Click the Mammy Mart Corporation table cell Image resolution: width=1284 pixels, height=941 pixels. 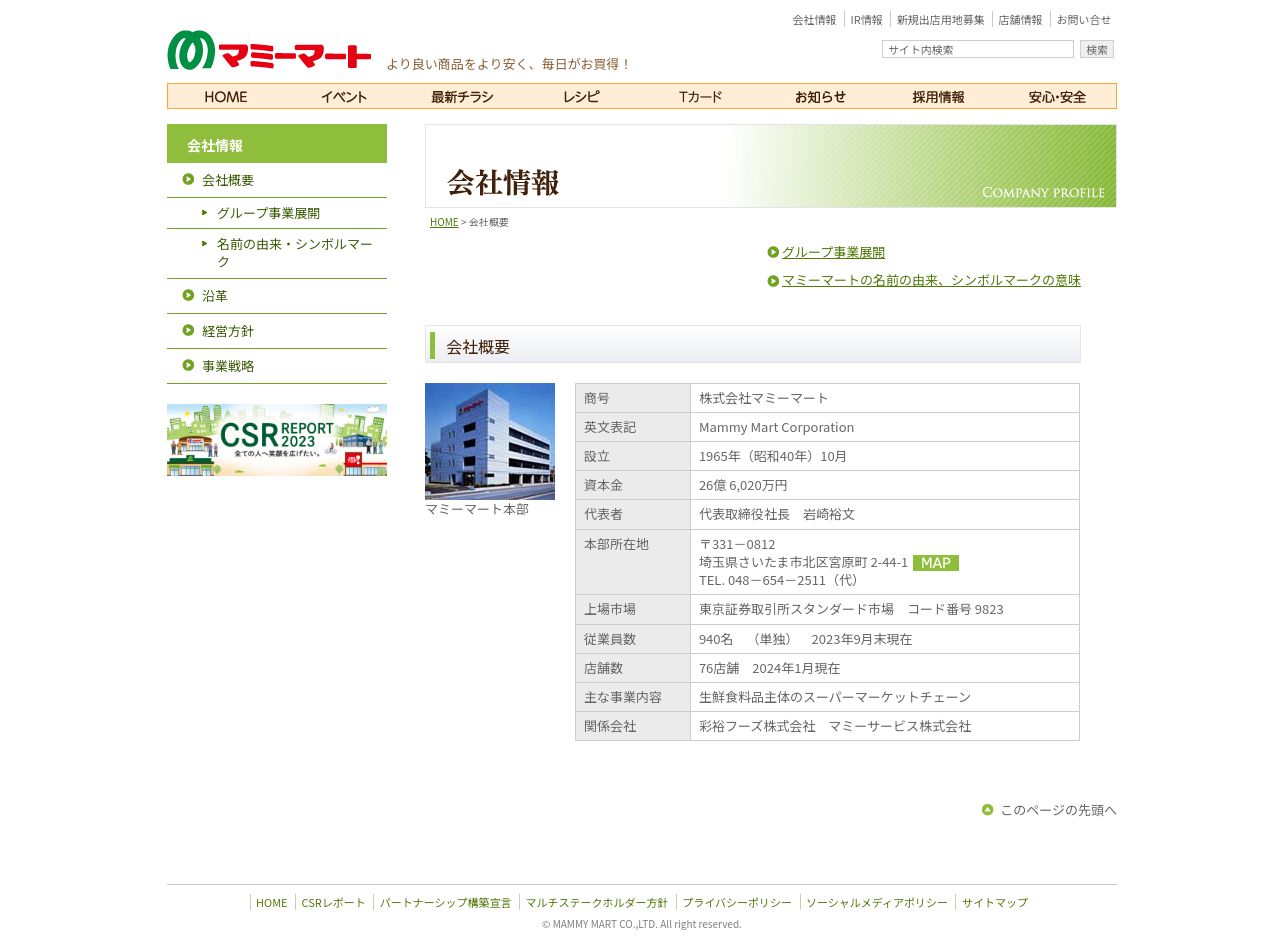885,427
